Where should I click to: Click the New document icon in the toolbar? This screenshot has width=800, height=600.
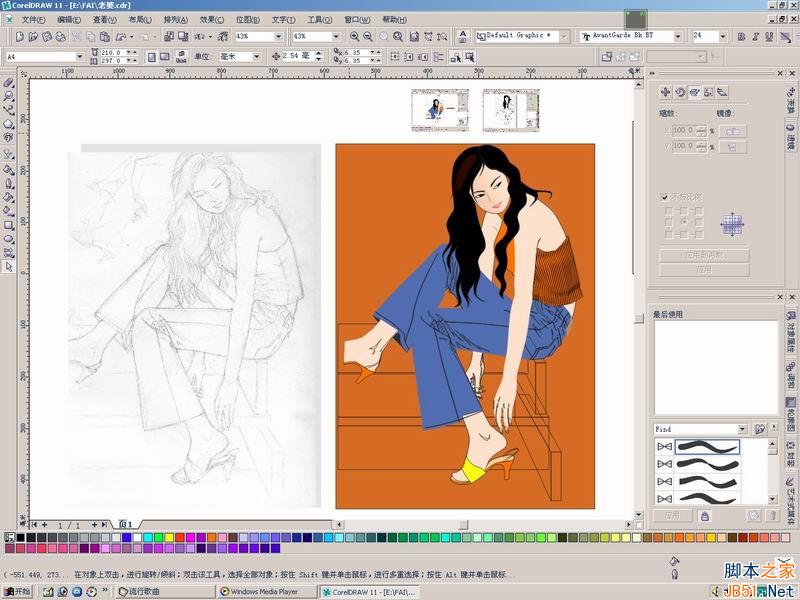19,36
